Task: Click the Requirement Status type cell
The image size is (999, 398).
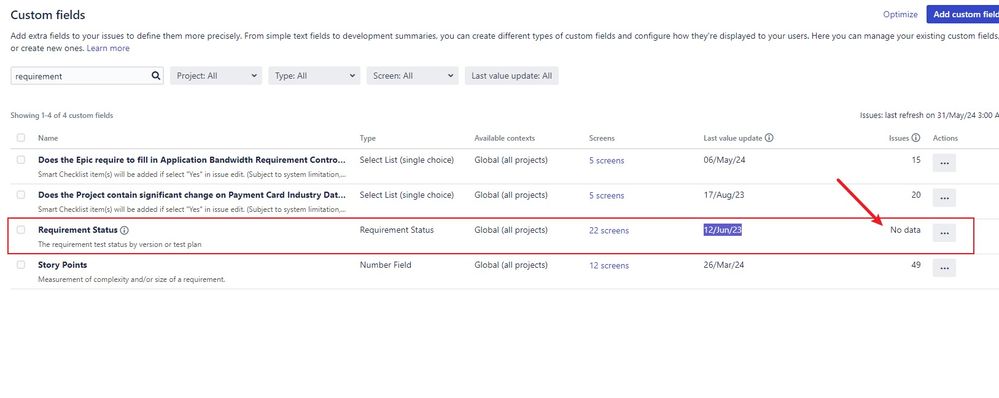Action: tap(396, 230)
